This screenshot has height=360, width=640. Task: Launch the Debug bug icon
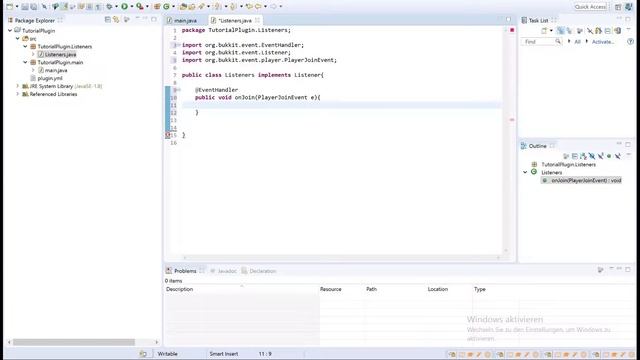point(109,7)
